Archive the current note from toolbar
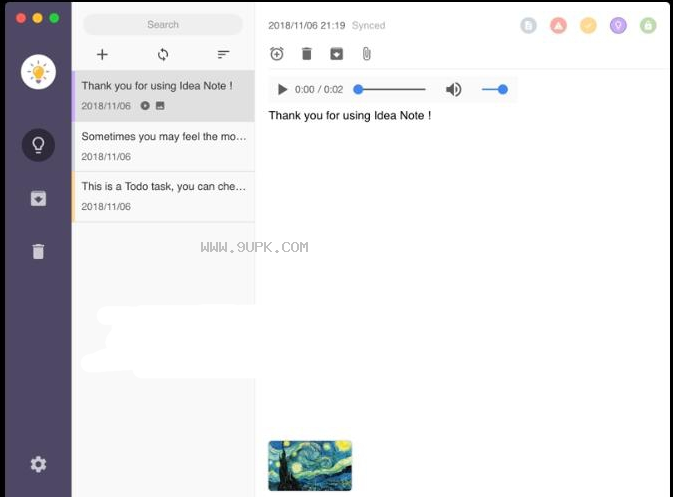Viewport: 673px width, 500px height. coord(336,54)
